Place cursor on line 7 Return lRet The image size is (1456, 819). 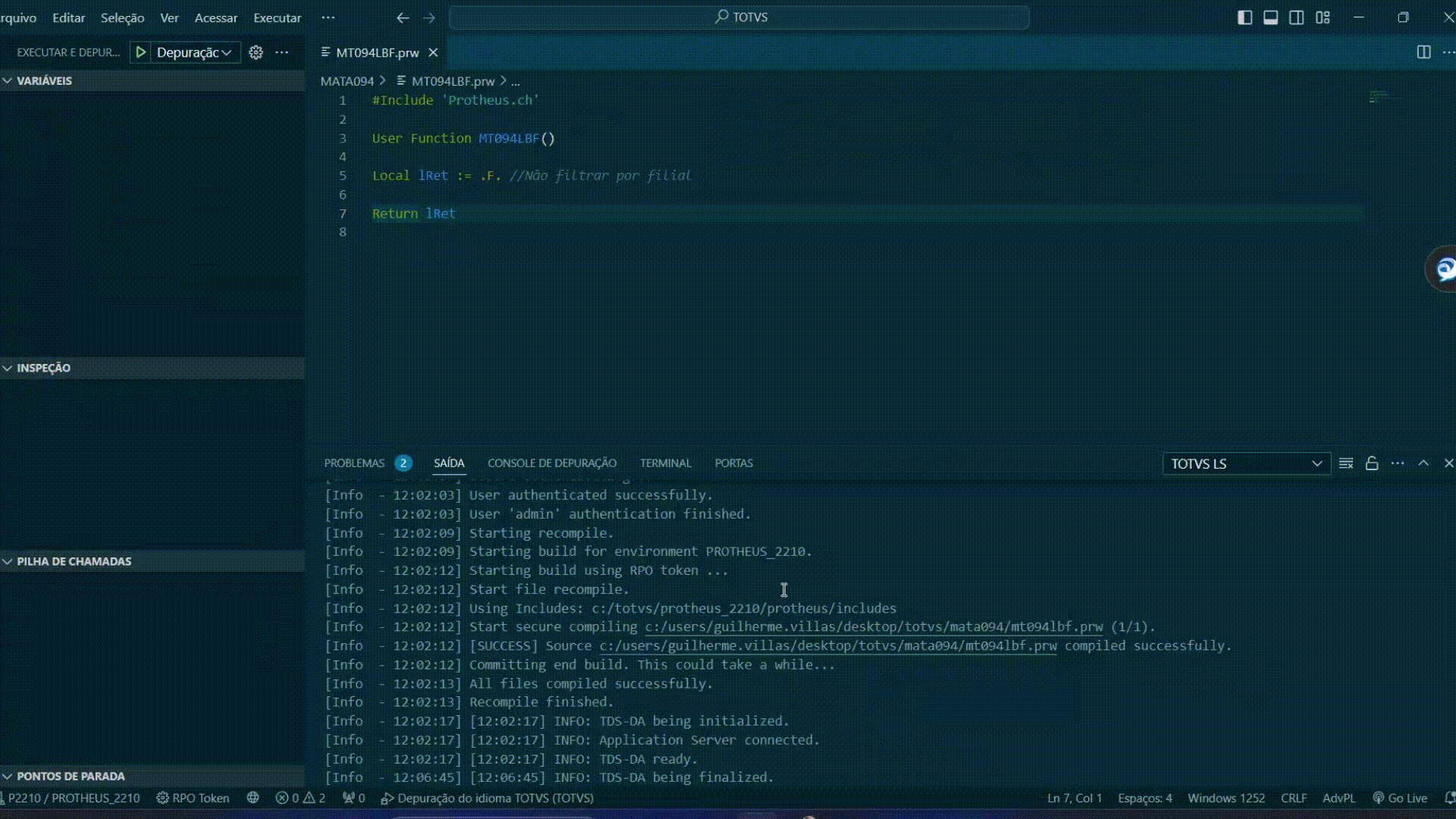pos(414,214)
